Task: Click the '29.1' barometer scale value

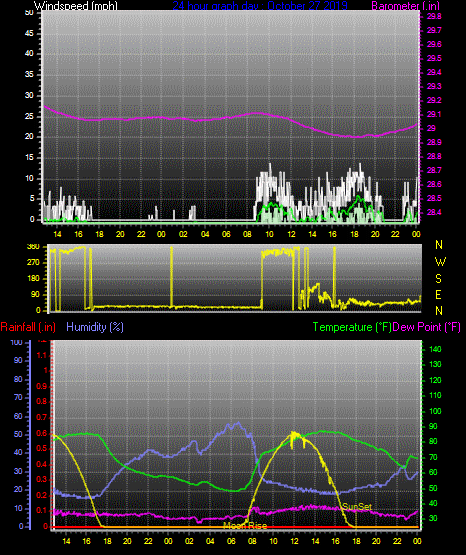Action: pyautogui.click(x=434, y=115)
